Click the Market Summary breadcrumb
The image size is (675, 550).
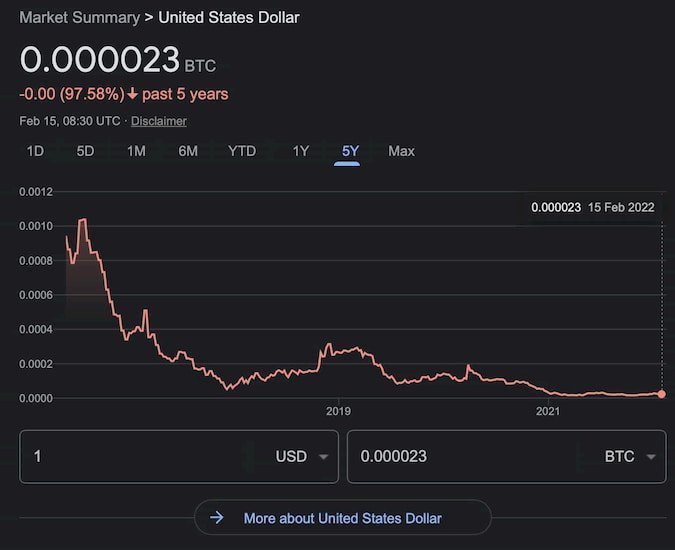pyautogui.click(x=79, y=17)
